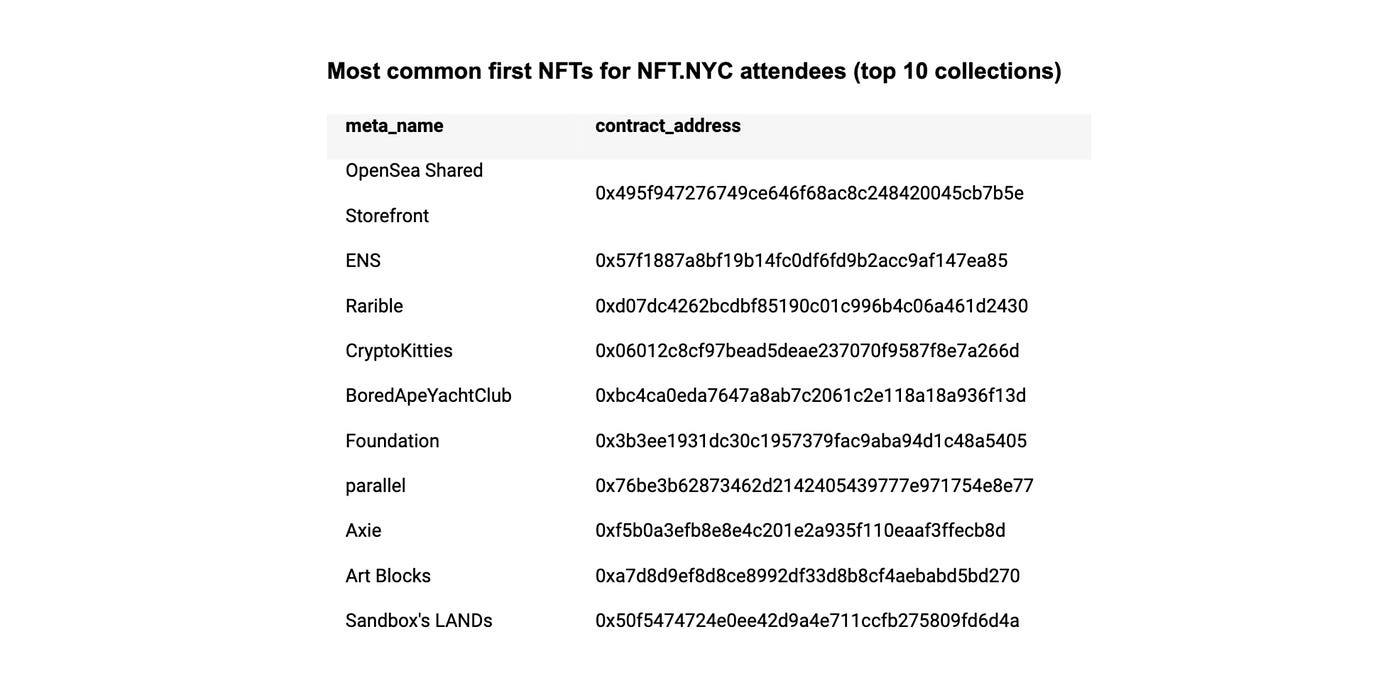The image size is (1400, 700).
Task: Select the parallel collection name
Action: tap(375, 486)
